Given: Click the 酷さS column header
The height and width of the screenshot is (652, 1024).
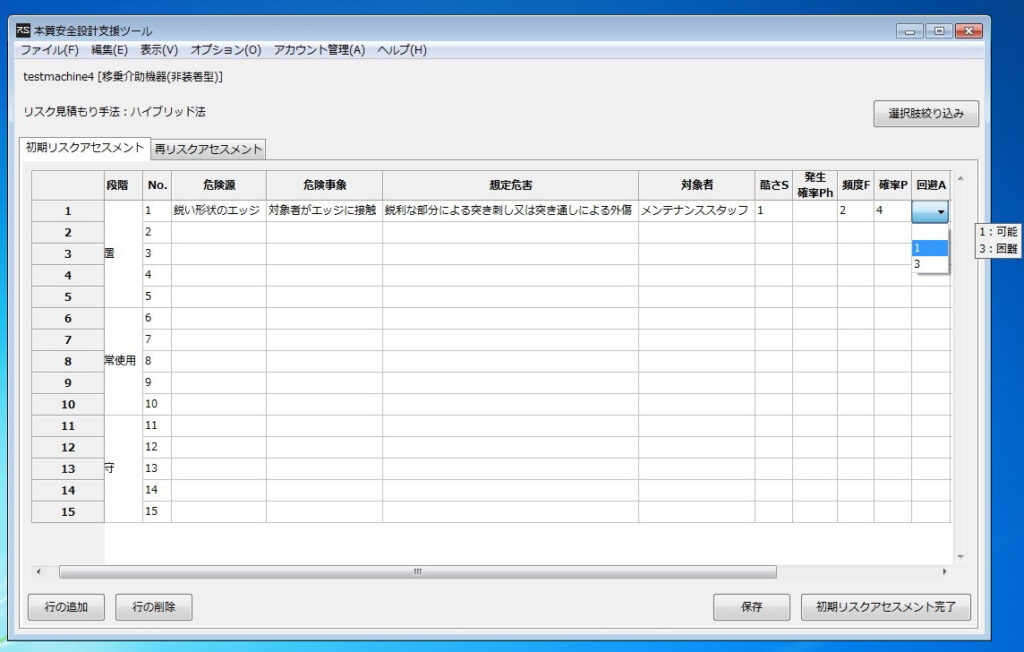Looking at the screenshot, I should tap(774, 186).
